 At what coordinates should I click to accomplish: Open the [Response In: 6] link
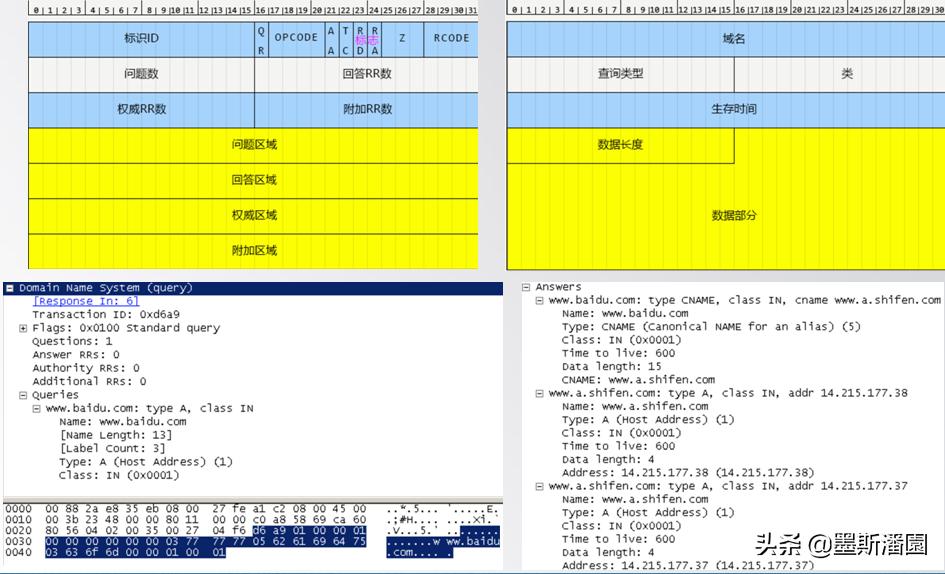[x=86, y=301]
